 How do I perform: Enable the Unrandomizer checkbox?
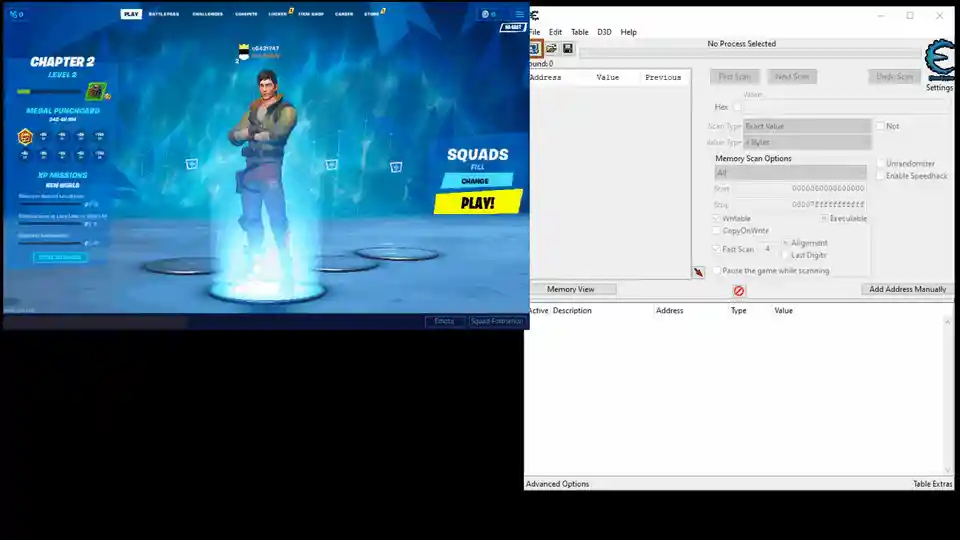[x=880, y=163]
